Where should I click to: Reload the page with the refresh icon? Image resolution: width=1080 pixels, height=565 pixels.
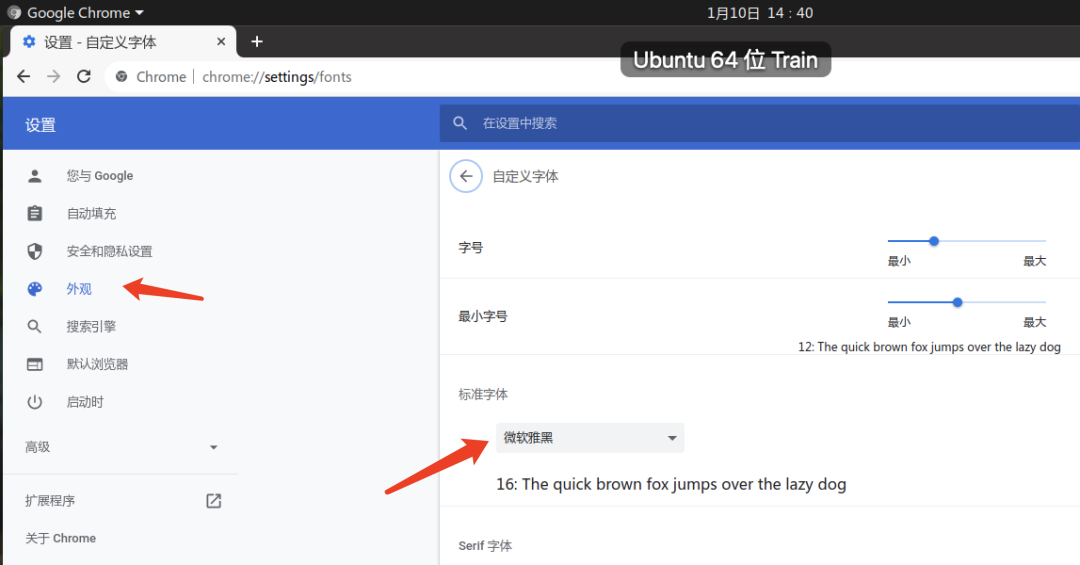[x=84, y=76]
